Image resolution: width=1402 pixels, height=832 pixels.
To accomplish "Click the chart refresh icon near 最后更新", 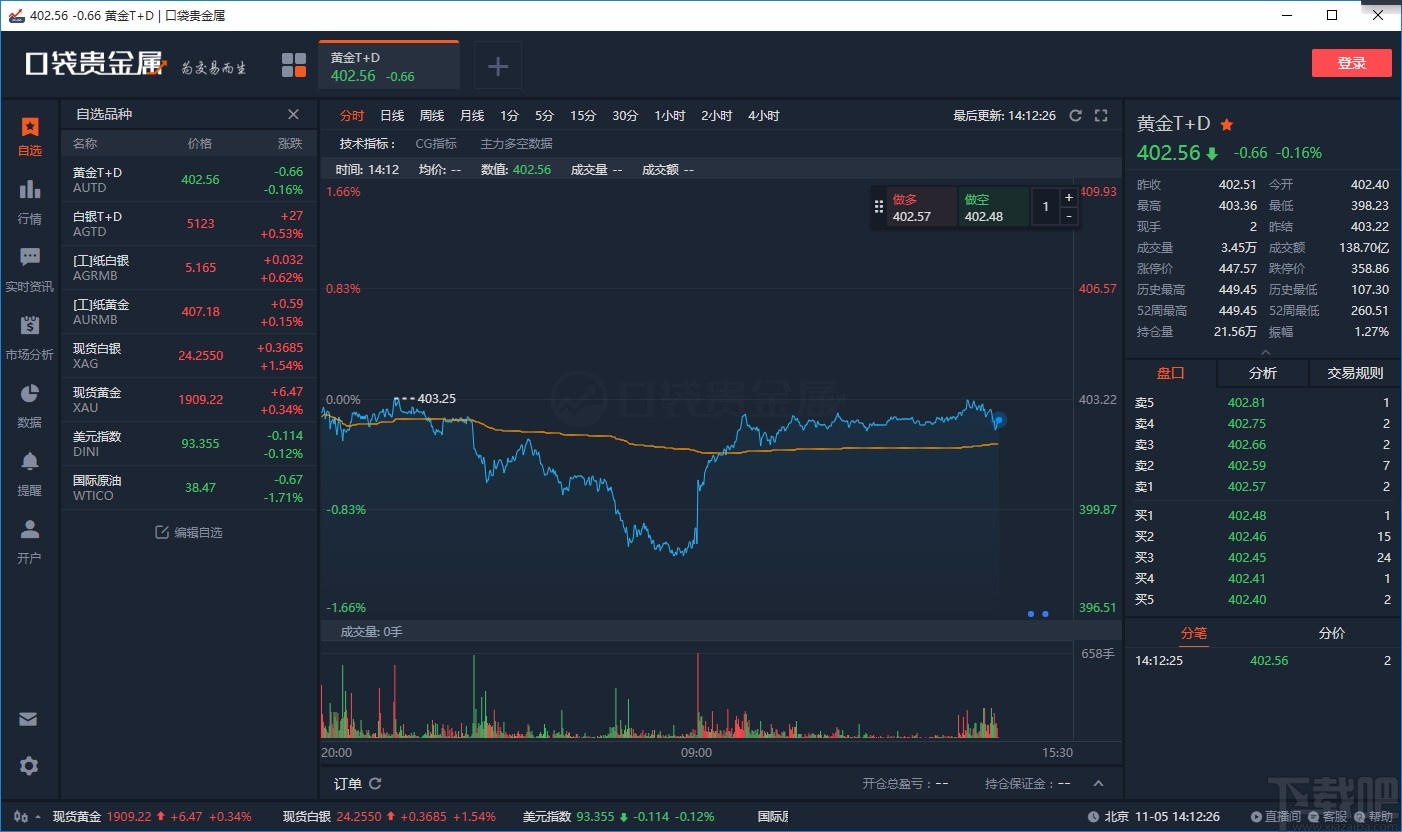I will click(1076, 115).
